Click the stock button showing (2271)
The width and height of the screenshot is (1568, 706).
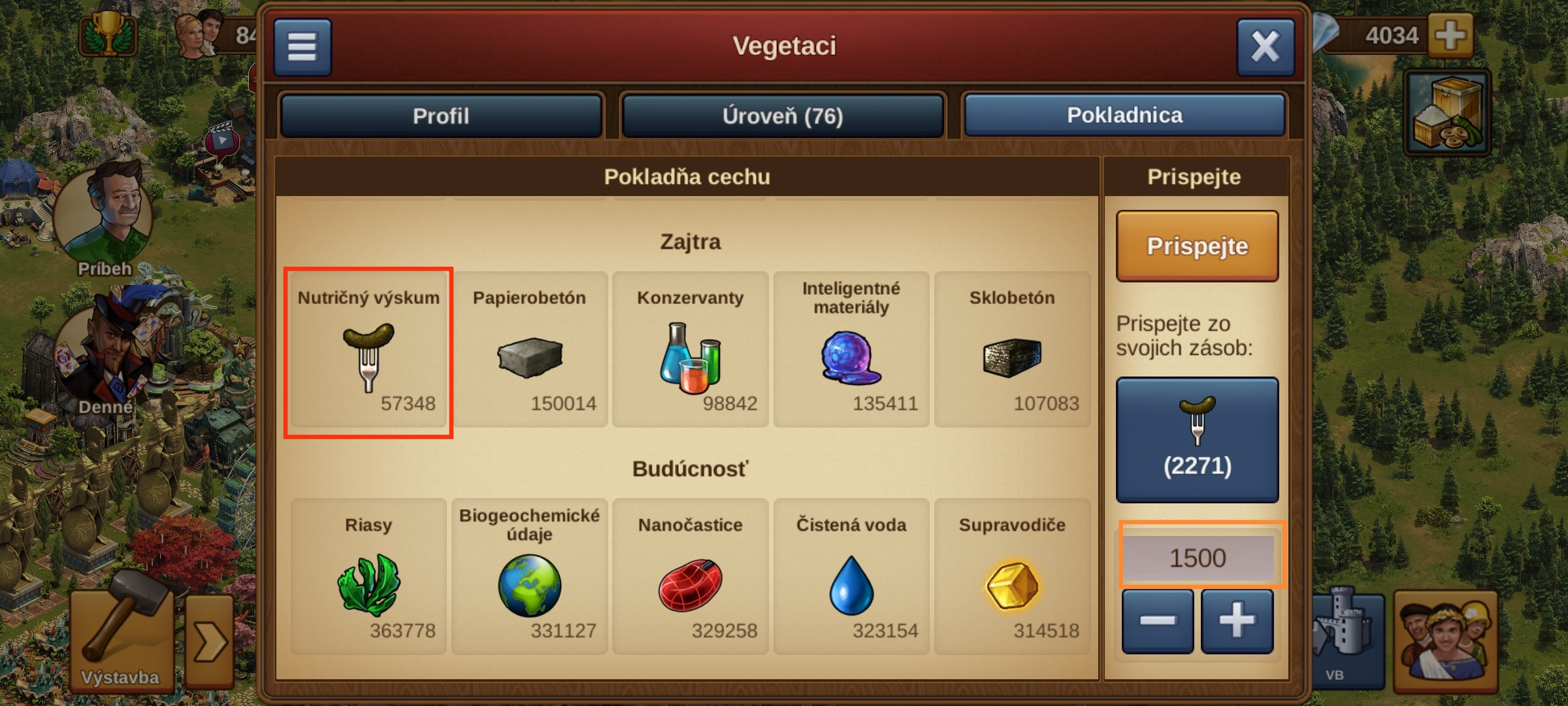[x=1197, y=440]
